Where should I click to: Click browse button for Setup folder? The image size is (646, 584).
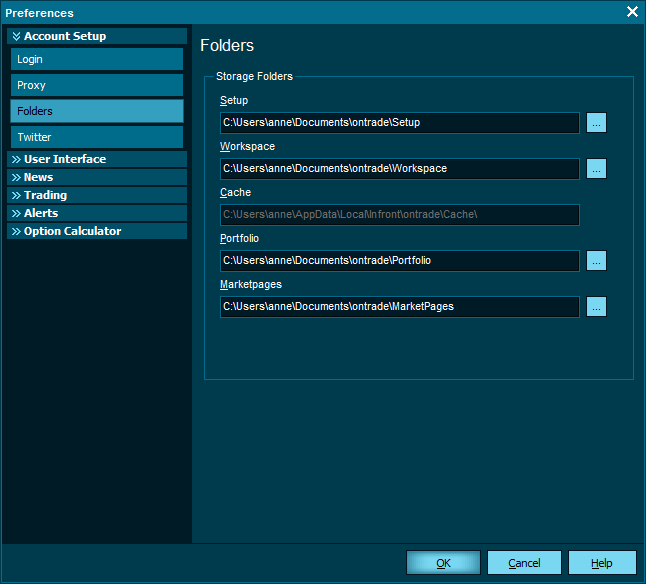point(596,123)
